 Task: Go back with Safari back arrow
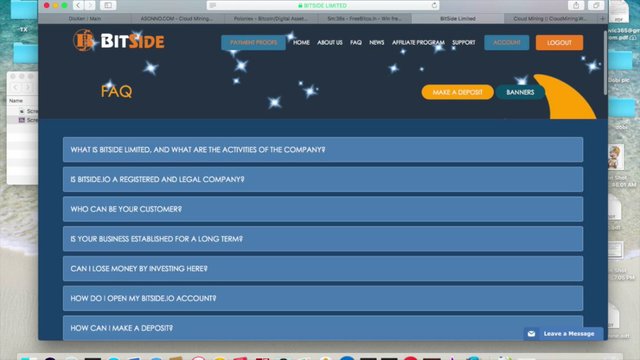click(78, 5)
